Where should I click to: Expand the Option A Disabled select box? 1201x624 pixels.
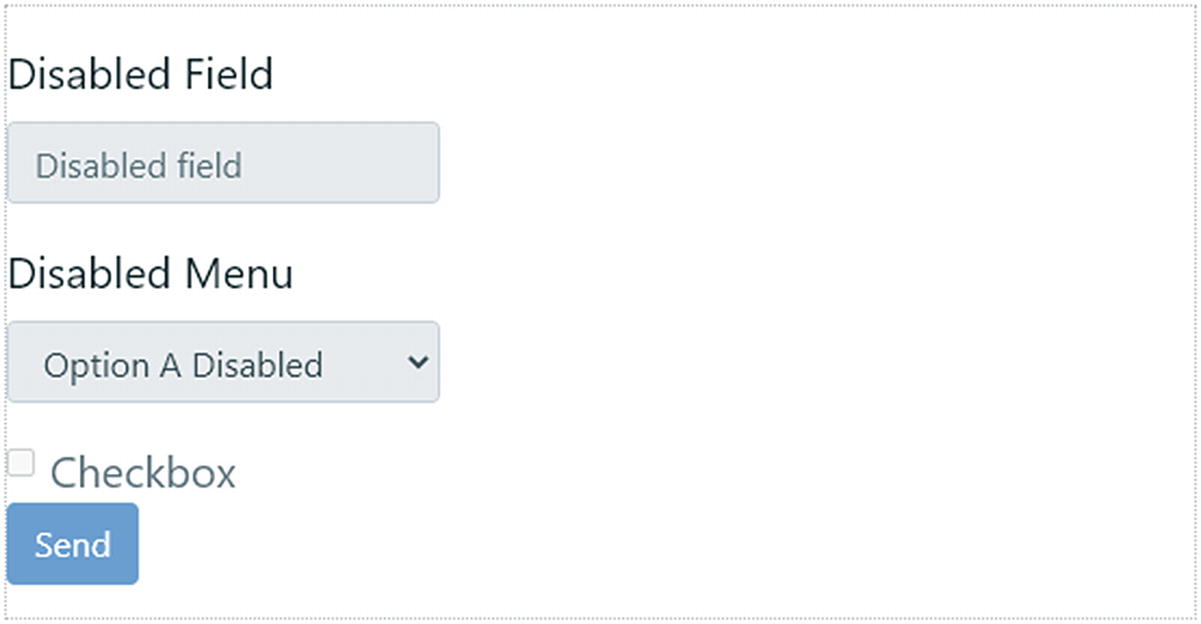[223, 362]
